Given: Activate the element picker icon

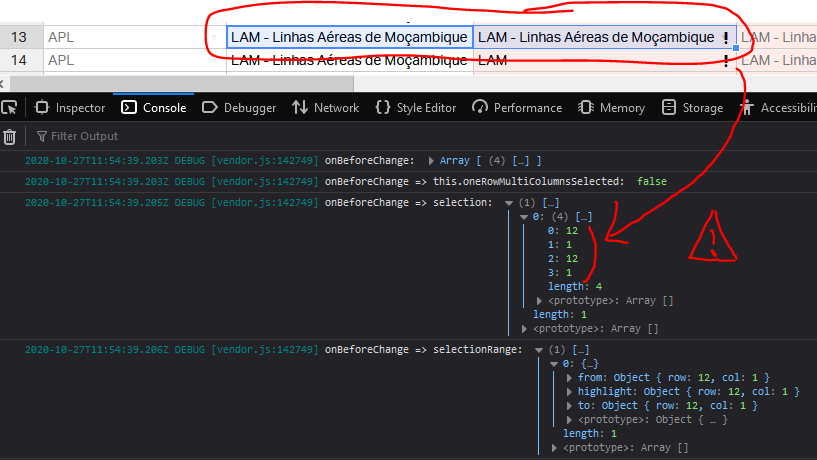Looking at the screenshot, I should click(9, 107).
